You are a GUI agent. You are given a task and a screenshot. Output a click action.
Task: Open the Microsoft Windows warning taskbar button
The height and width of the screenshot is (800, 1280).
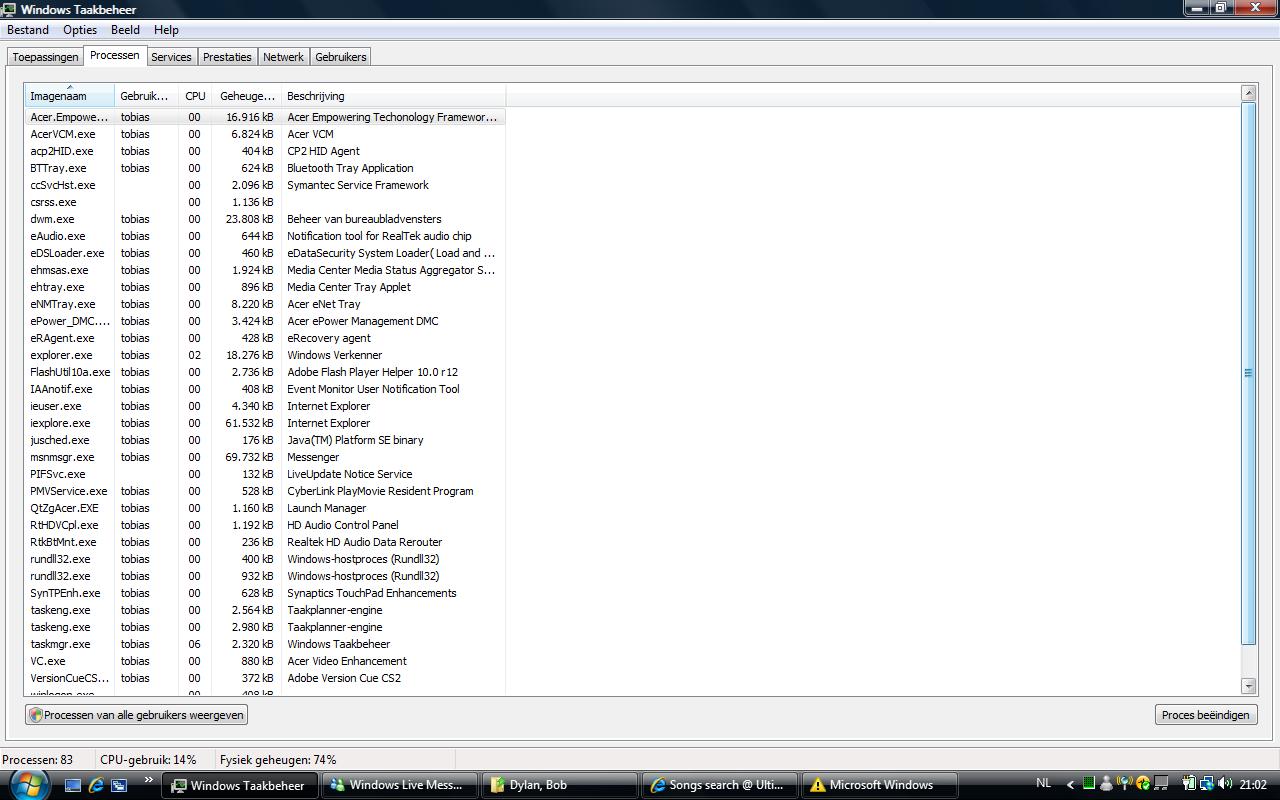880,785
